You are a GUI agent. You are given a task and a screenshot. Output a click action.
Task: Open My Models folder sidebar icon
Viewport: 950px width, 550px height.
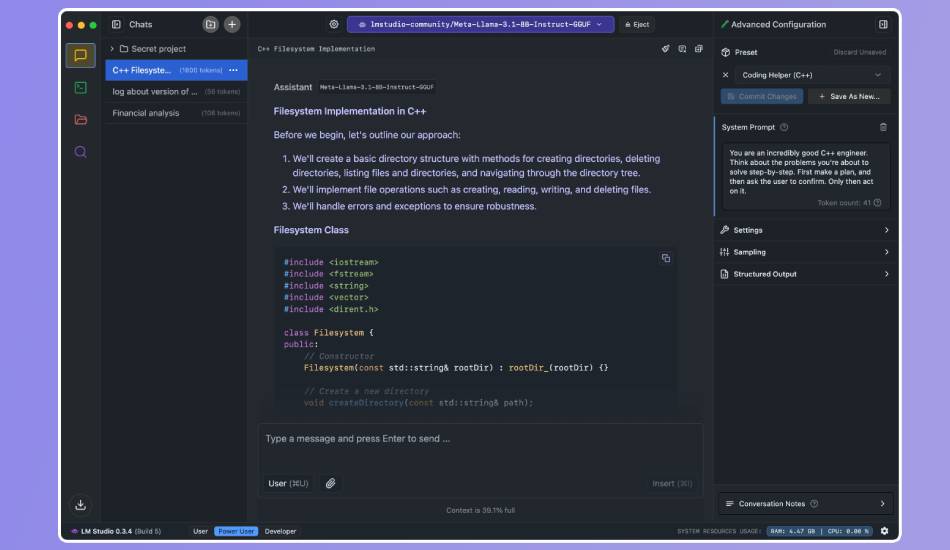80,120
